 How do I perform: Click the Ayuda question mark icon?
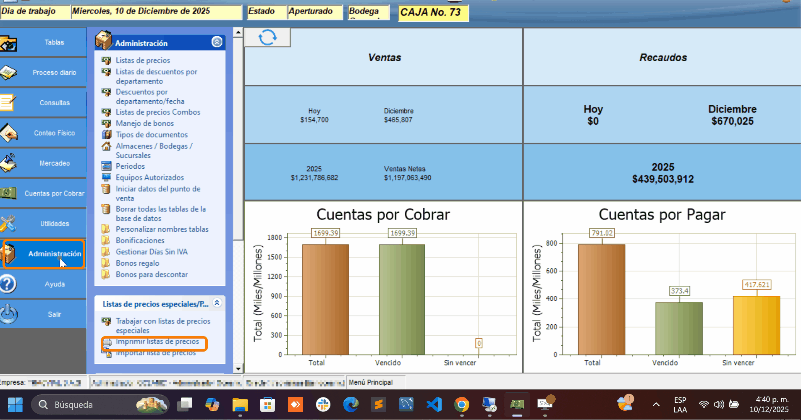click(9, 283)
